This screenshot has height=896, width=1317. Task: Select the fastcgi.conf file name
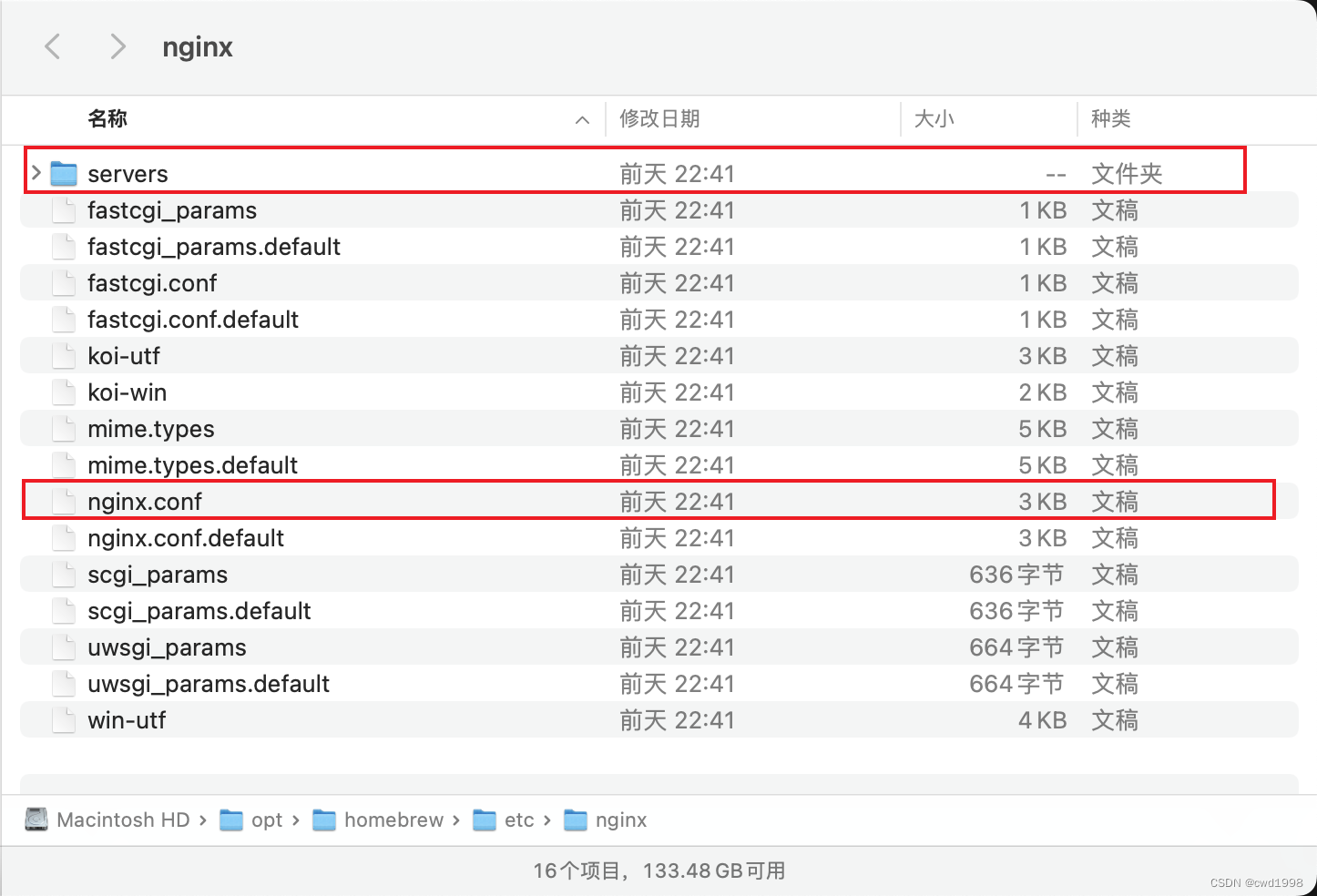152,283
